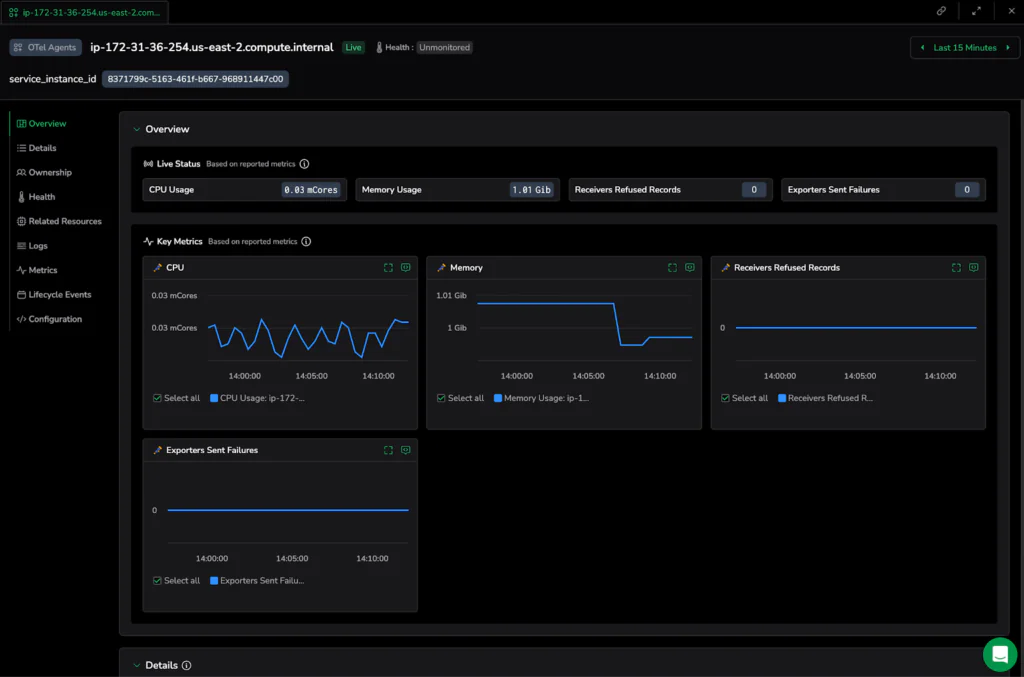Uncheck Select all under Memory chart
This screenshot has height=677, width=1024.
441,398
